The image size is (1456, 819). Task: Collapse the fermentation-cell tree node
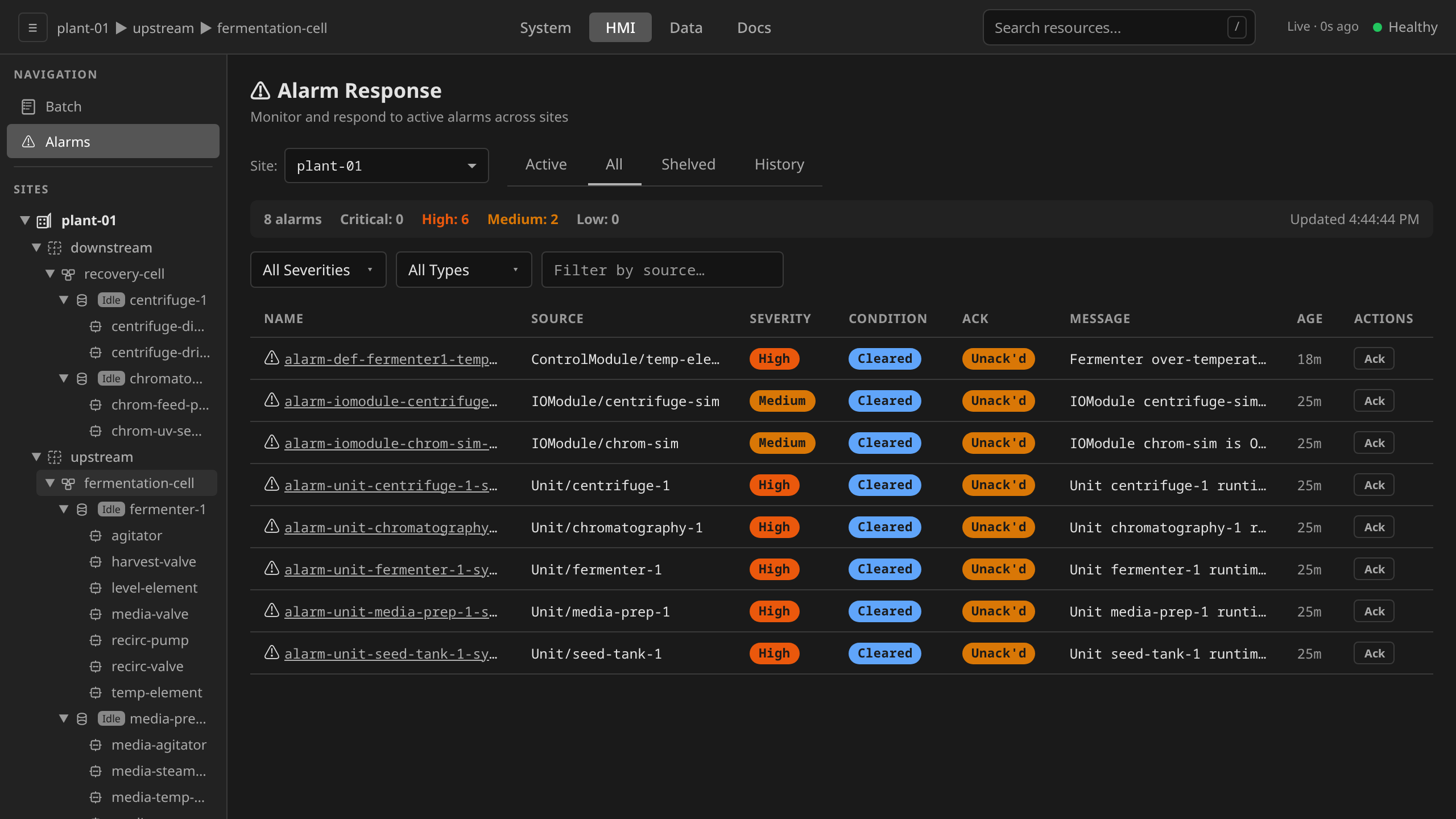(50, 483)
